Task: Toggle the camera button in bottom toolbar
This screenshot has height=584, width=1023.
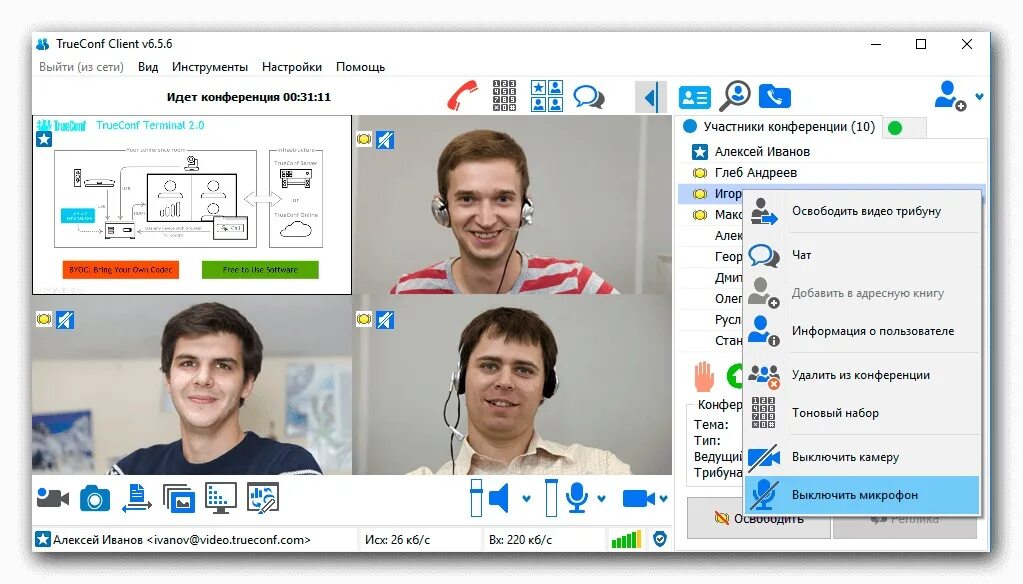Action: (x=639, y=499)
